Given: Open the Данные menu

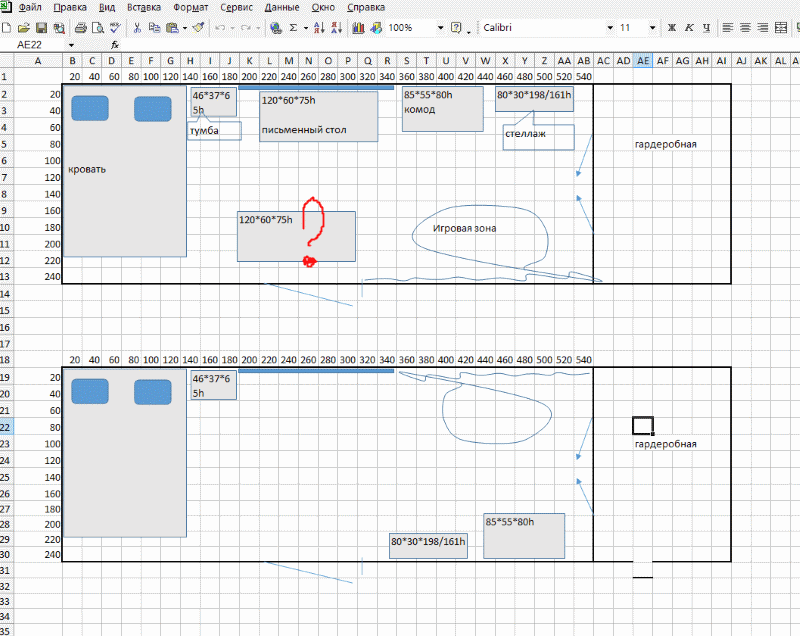Looking at the screenshot, I should [x=281, y=7].
